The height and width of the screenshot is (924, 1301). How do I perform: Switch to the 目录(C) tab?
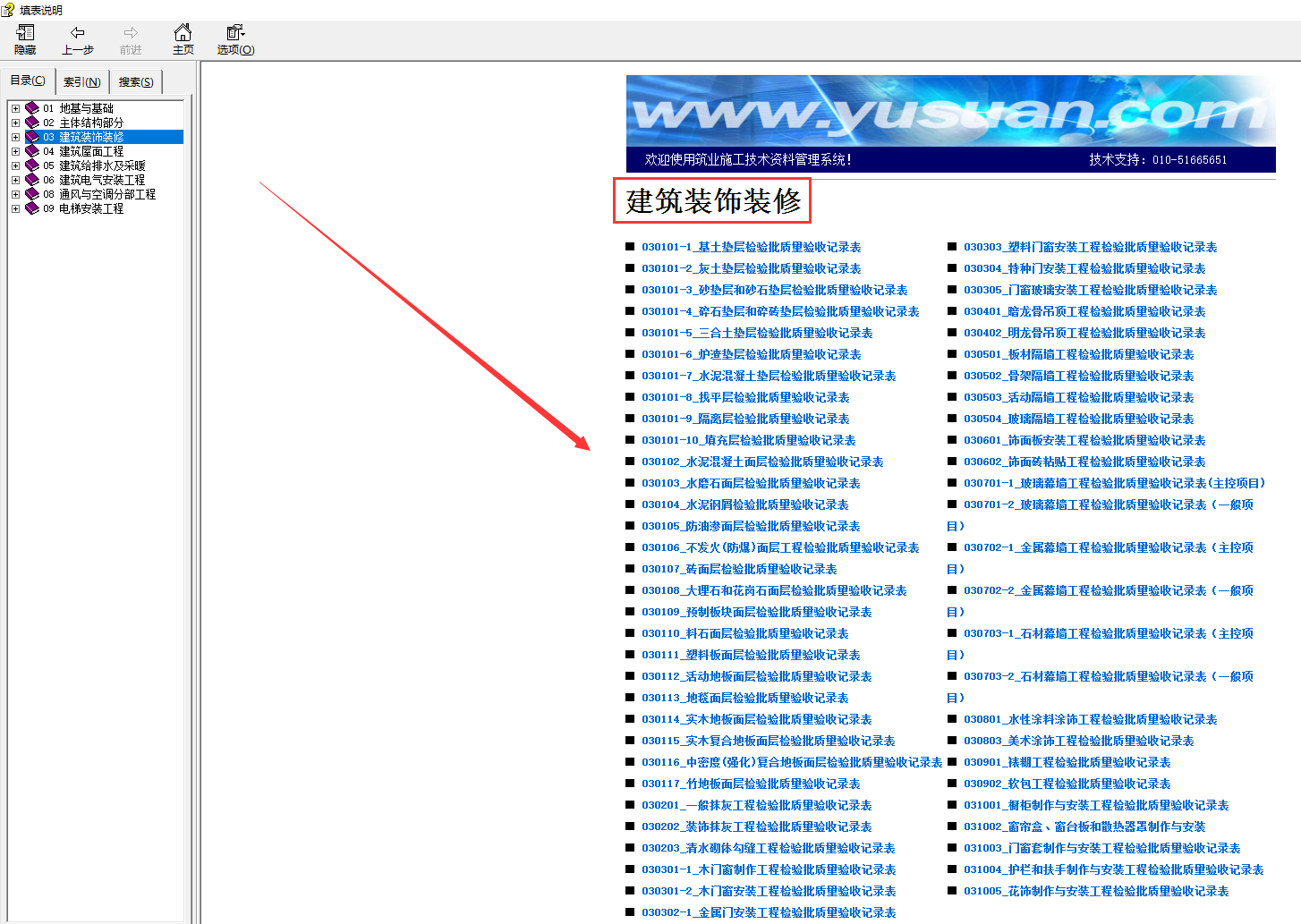[x=28, y=81]
